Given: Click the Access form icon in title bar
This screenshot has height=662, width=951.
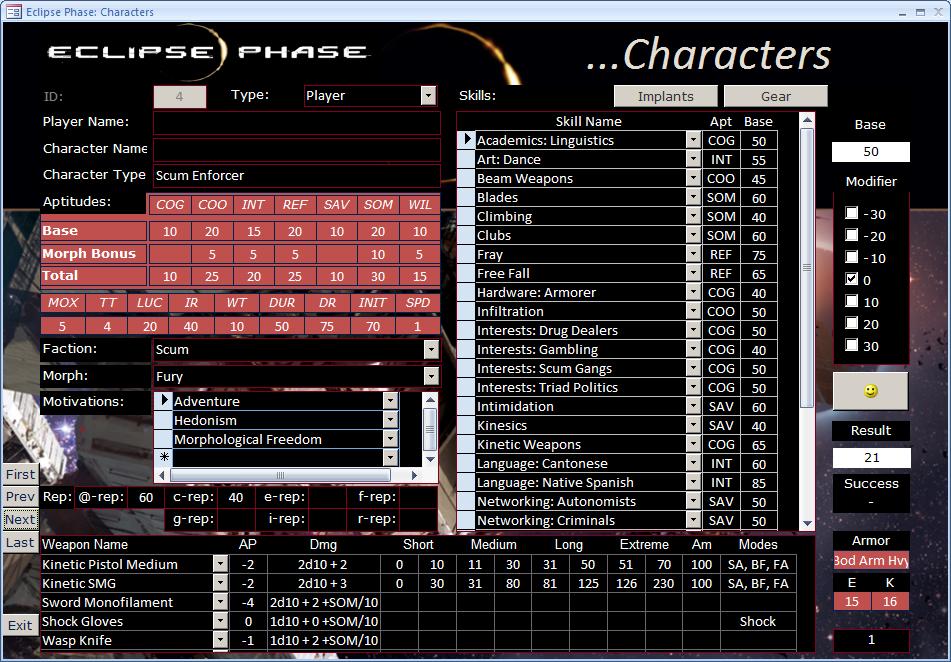Looking at the screenshot, I should coord(13,12).
